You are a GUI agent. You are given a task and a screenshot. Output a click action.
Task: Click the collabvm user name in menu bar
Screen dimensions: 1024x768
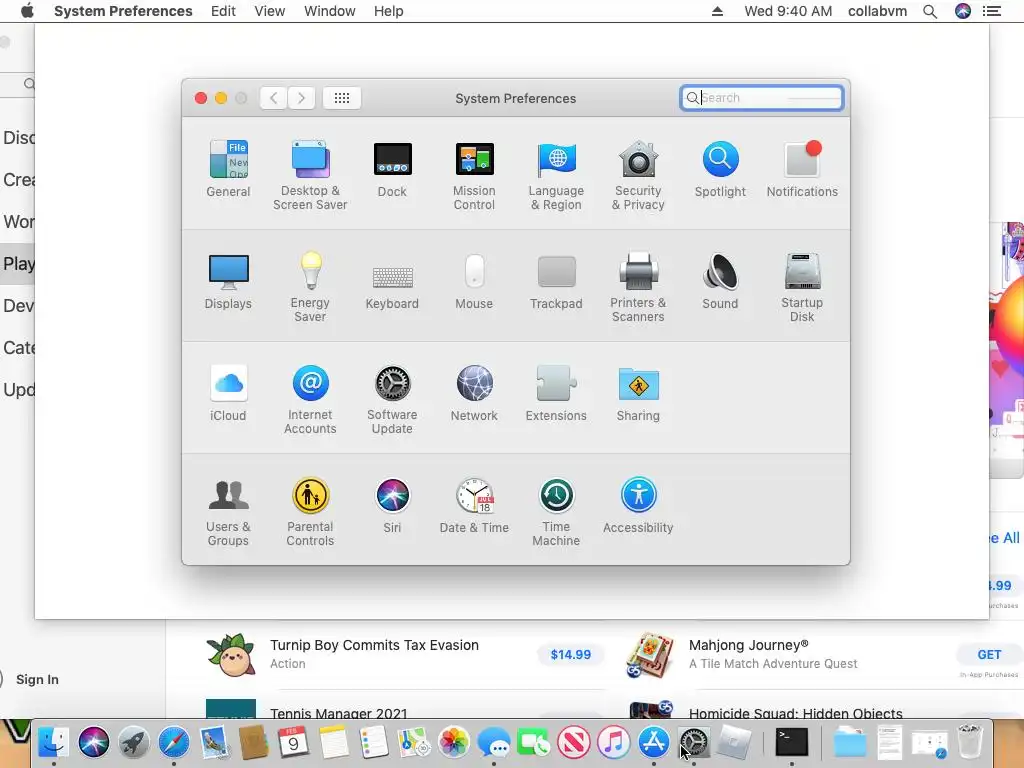click(877, 11)
